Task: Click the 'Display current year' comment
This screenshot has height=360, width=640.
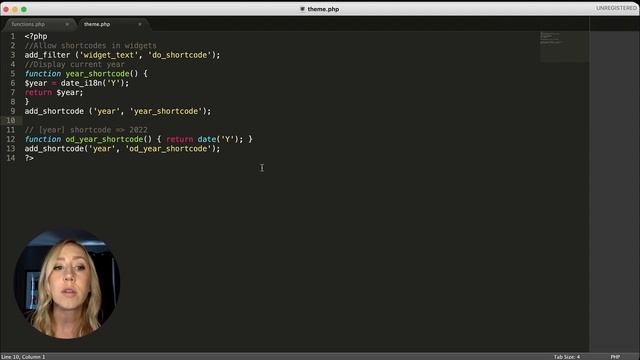Action: click(x=75, y=64)
